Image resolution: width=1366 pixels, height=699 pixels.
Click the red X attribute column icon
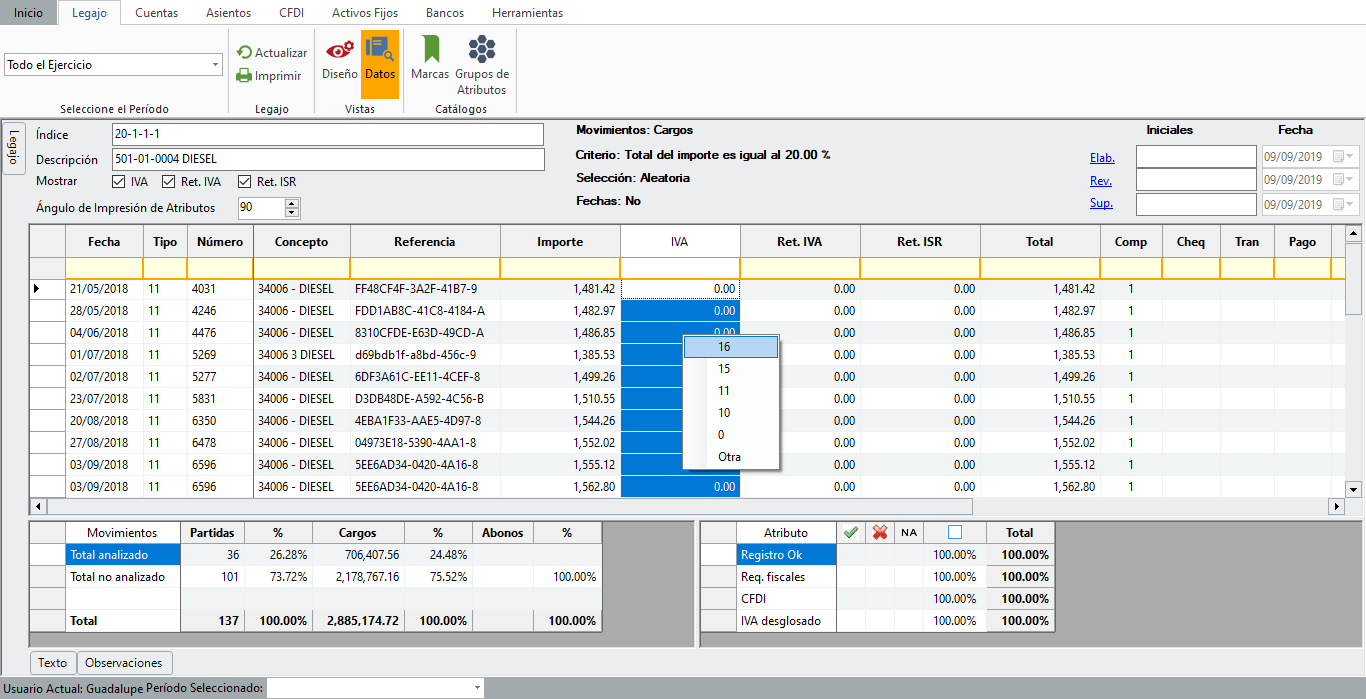click(x=880, y=533)
